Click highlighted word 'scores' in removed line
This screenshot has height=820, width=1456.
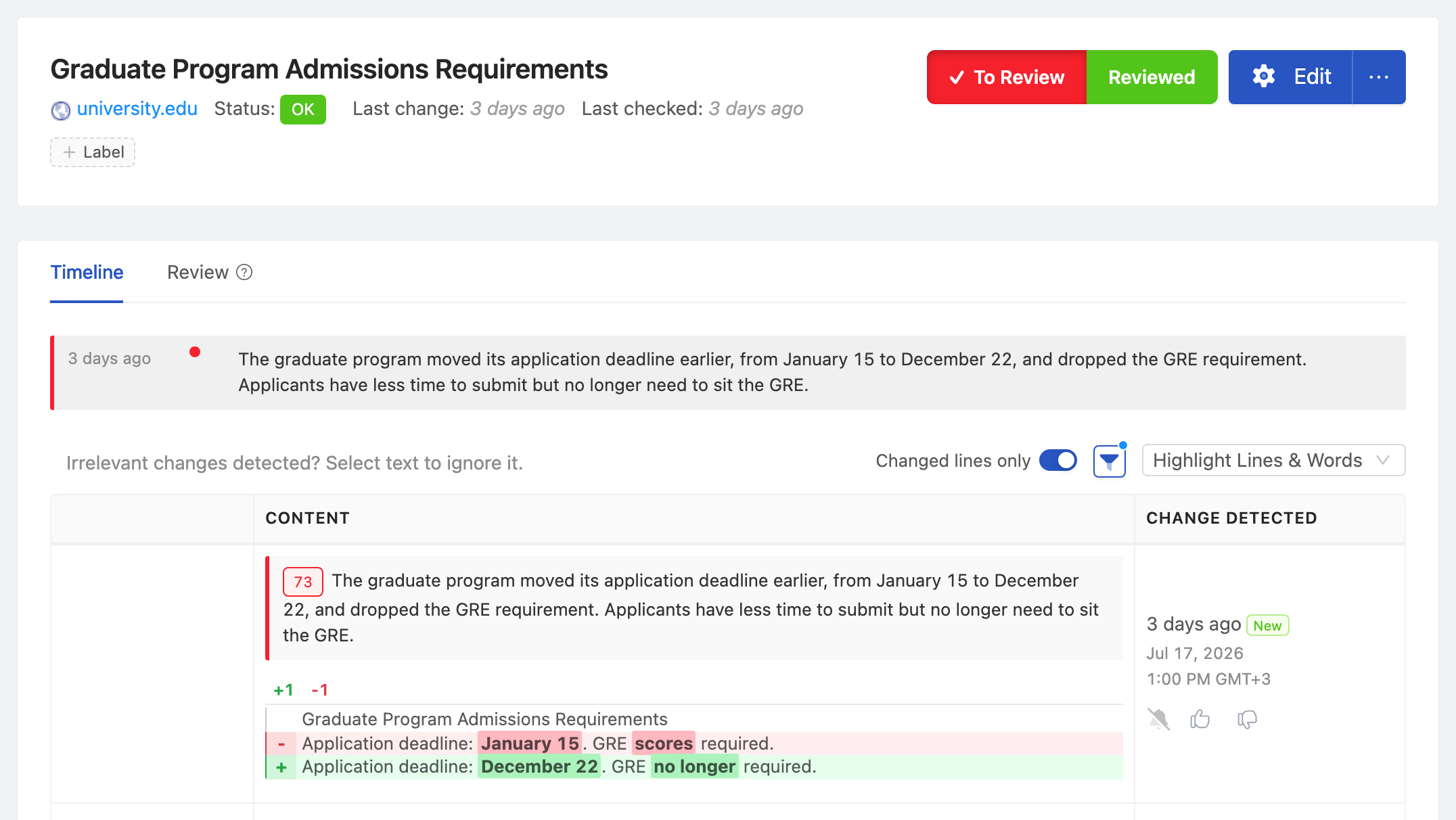pyautogui.click(x=663, y=744)
